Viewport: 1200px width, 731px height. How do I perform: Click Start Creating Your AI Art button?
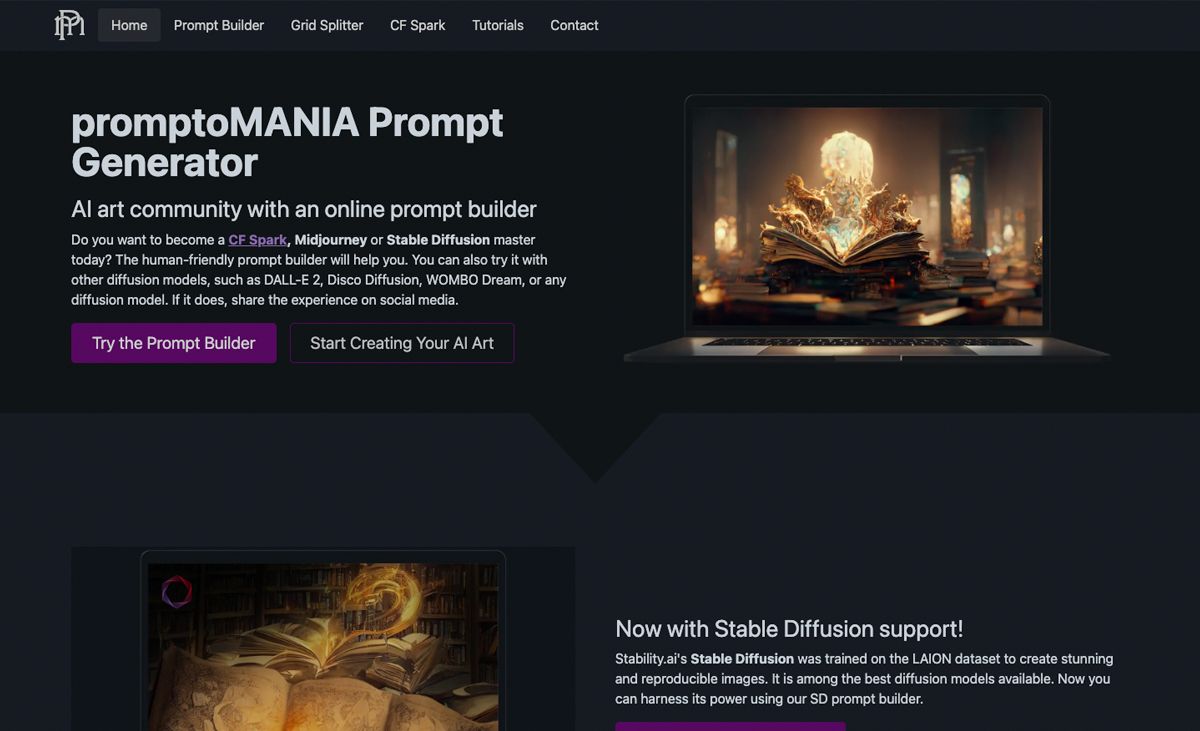tap(402, 343)
